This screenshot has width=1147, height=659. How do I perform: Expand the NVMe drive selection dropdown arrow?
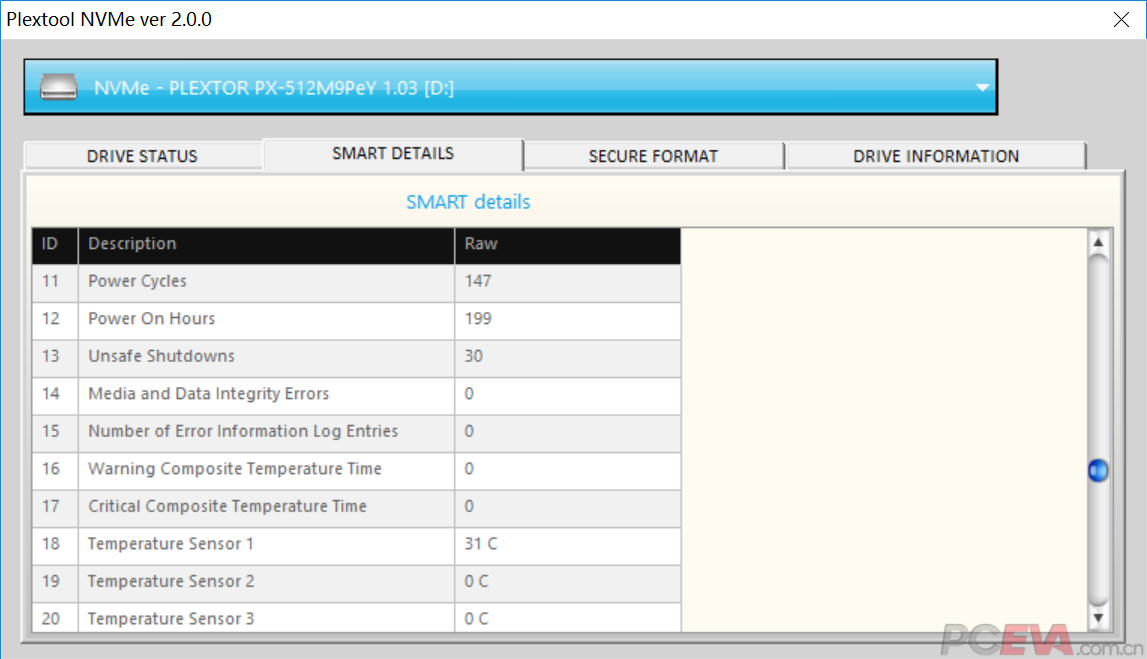[x=982, y=88]
